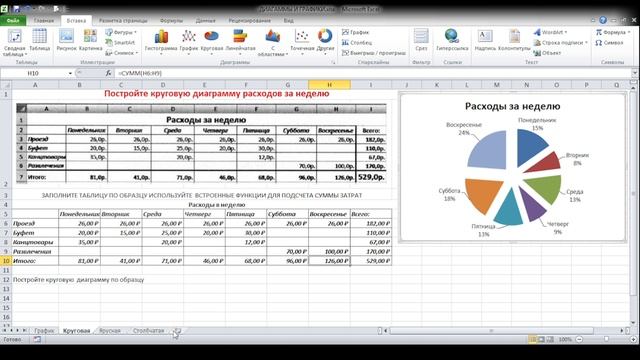
Task: Insert a Символ symbol
Action: [x=609, y=42]
